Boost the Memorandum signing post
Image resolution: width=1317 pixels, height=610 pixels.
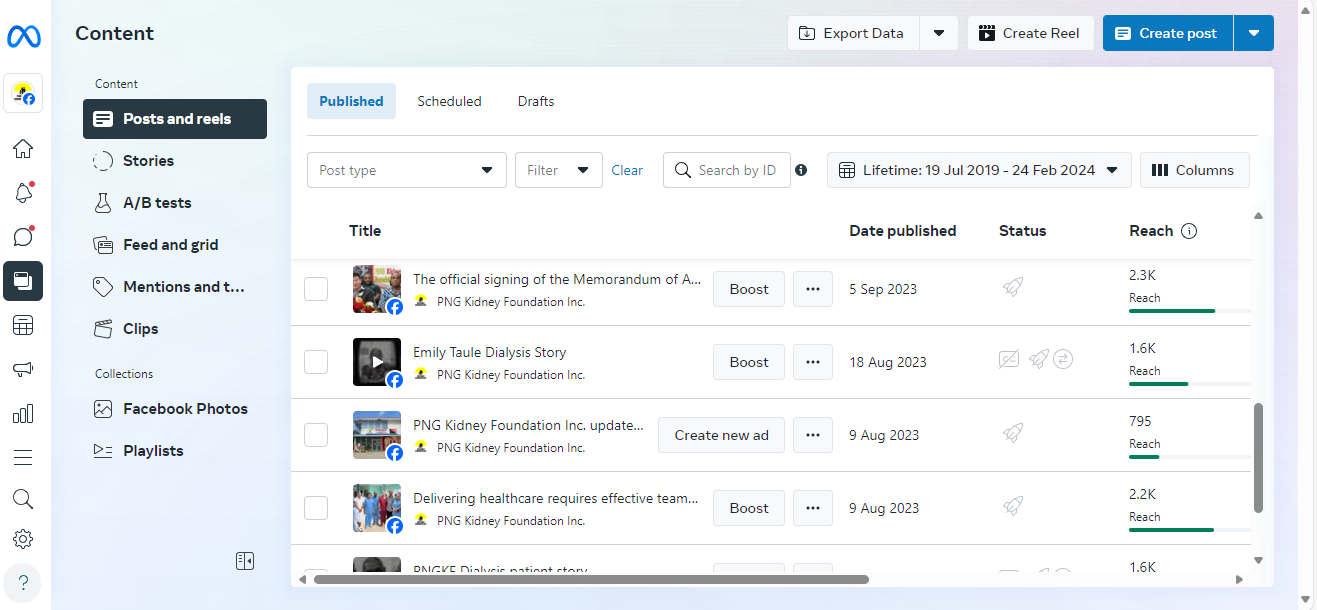(749, 289)
